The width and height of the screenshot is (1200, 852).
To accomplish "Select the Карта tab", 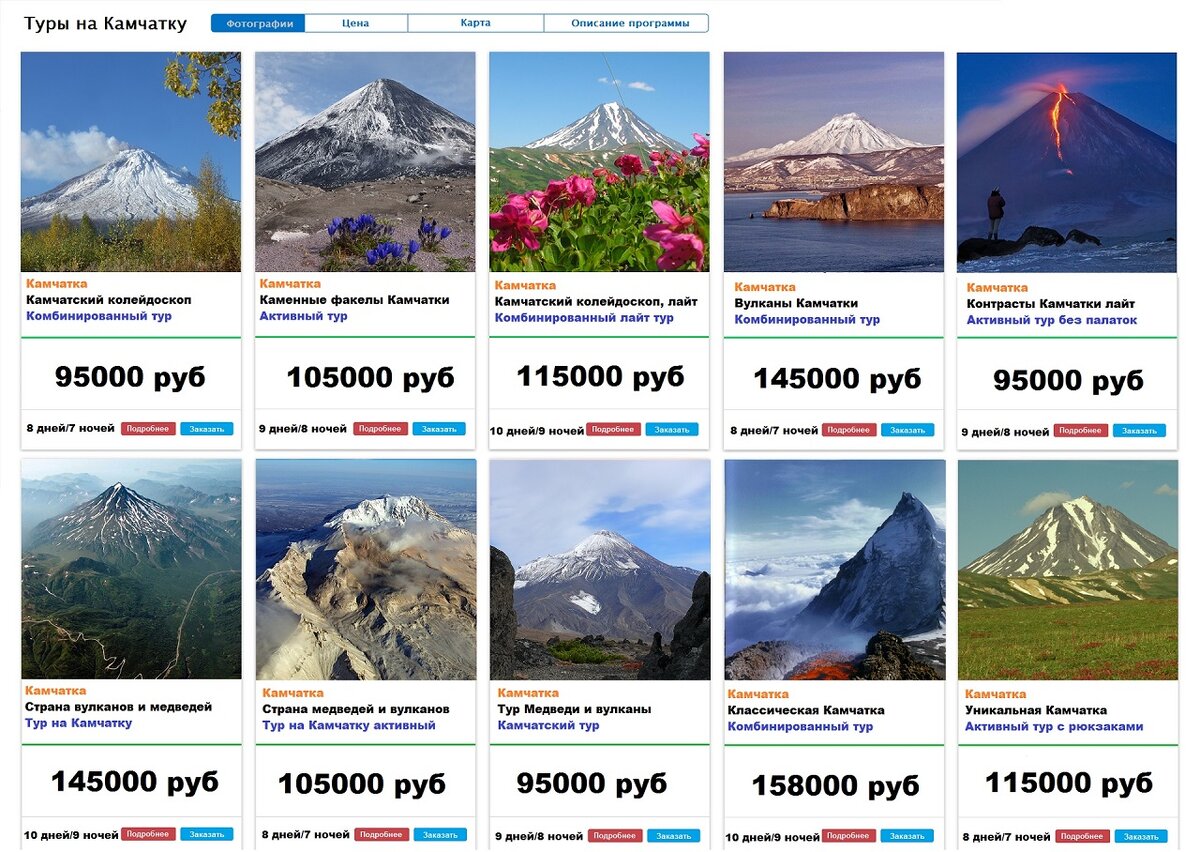I will 476,23.
